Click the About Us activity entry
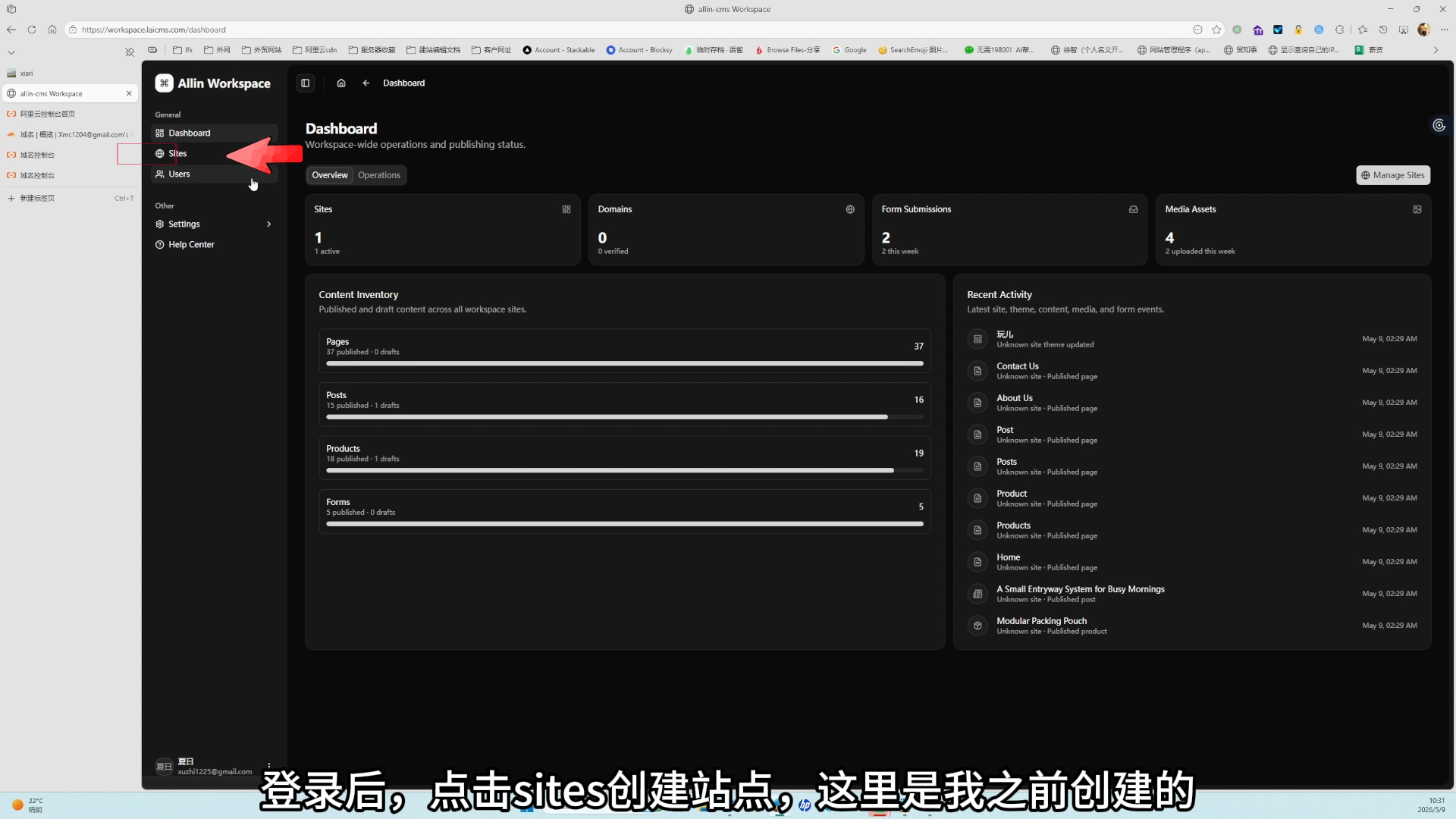The image size is (1456, 819). pyautogui.click(x=1191, y=403)
